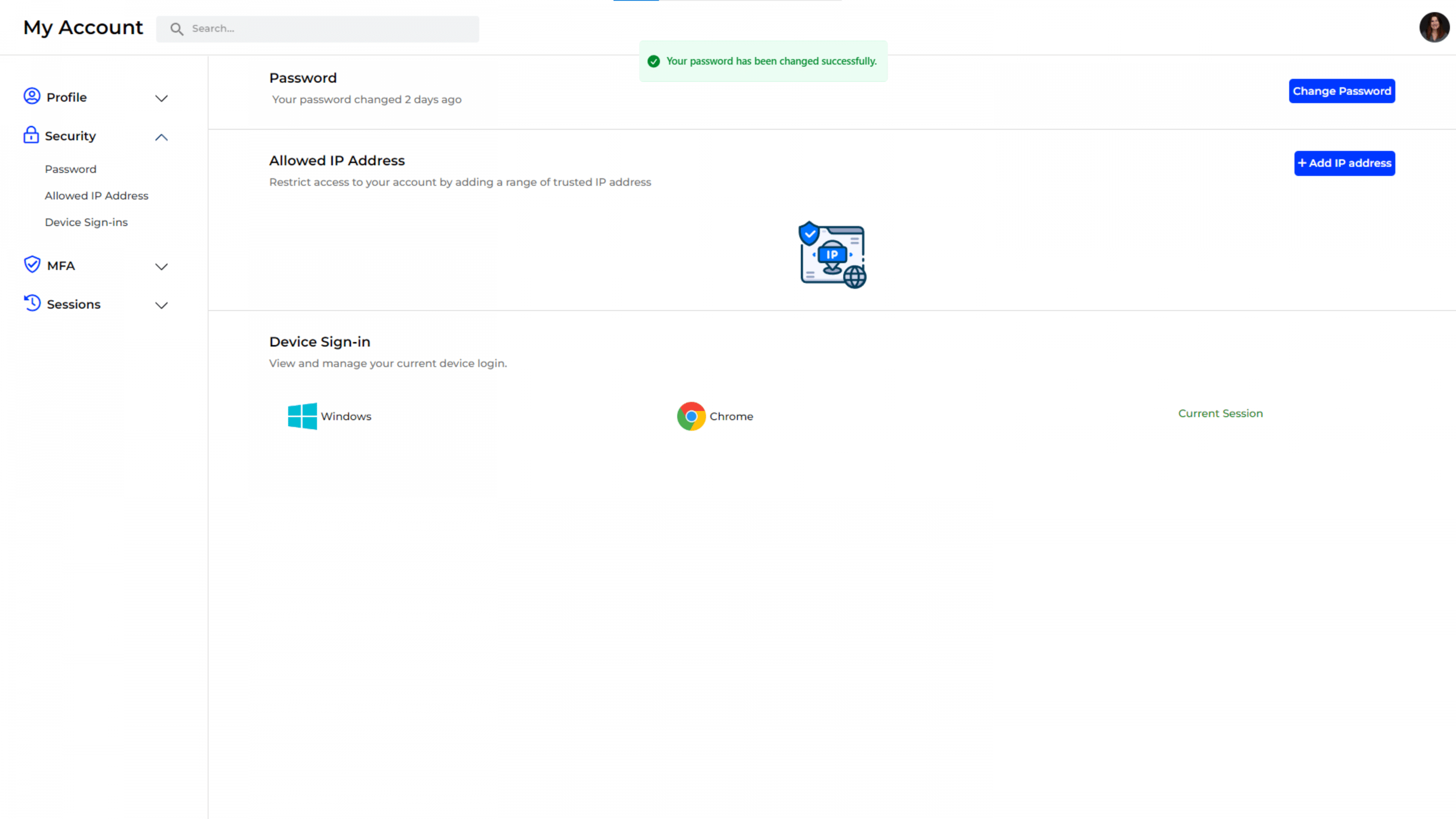Click the Add IP address button

1345,163
